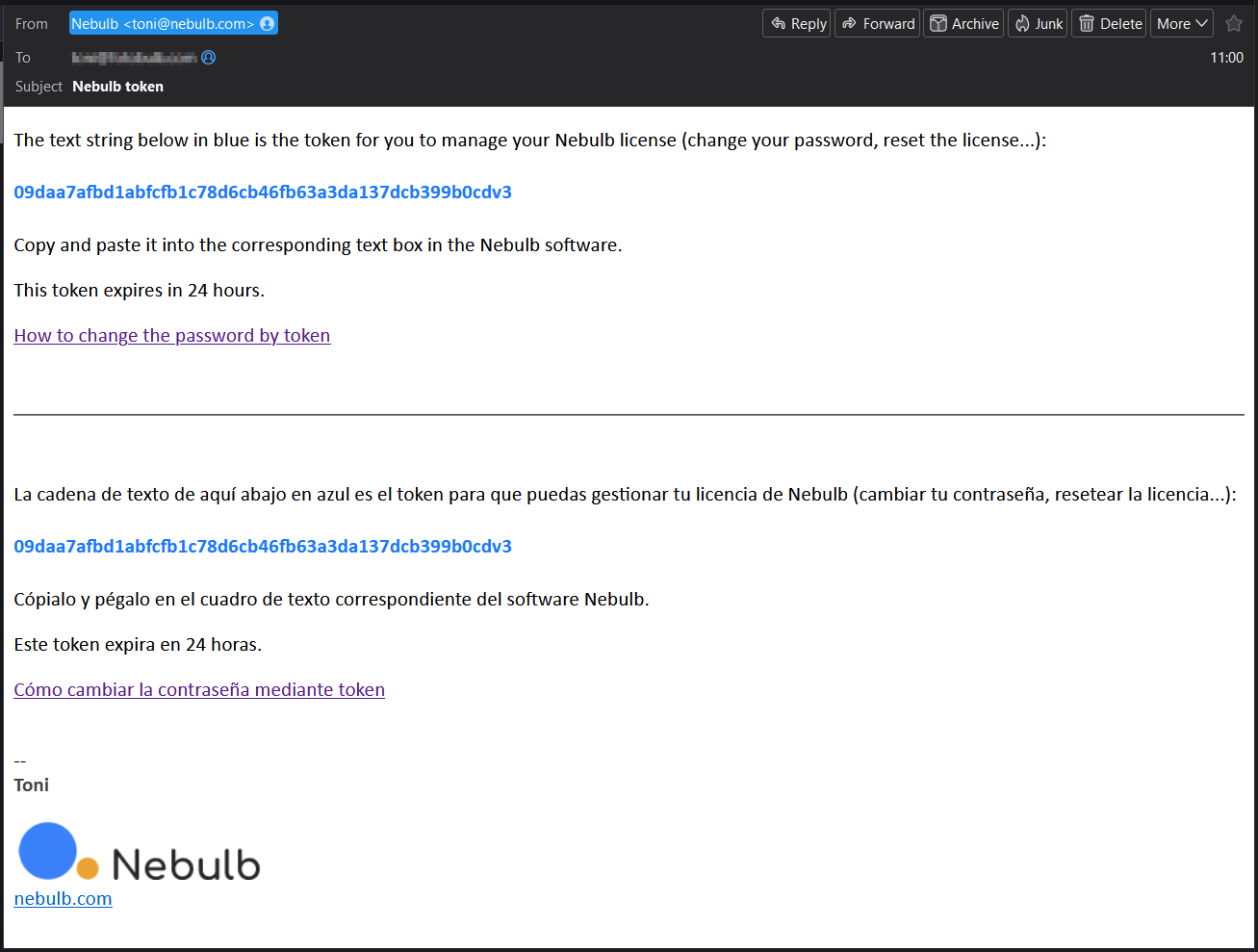Archive the Nebulb token email
The width and height of the screenshot is (1258, 952).
click(x=963, y=24)
